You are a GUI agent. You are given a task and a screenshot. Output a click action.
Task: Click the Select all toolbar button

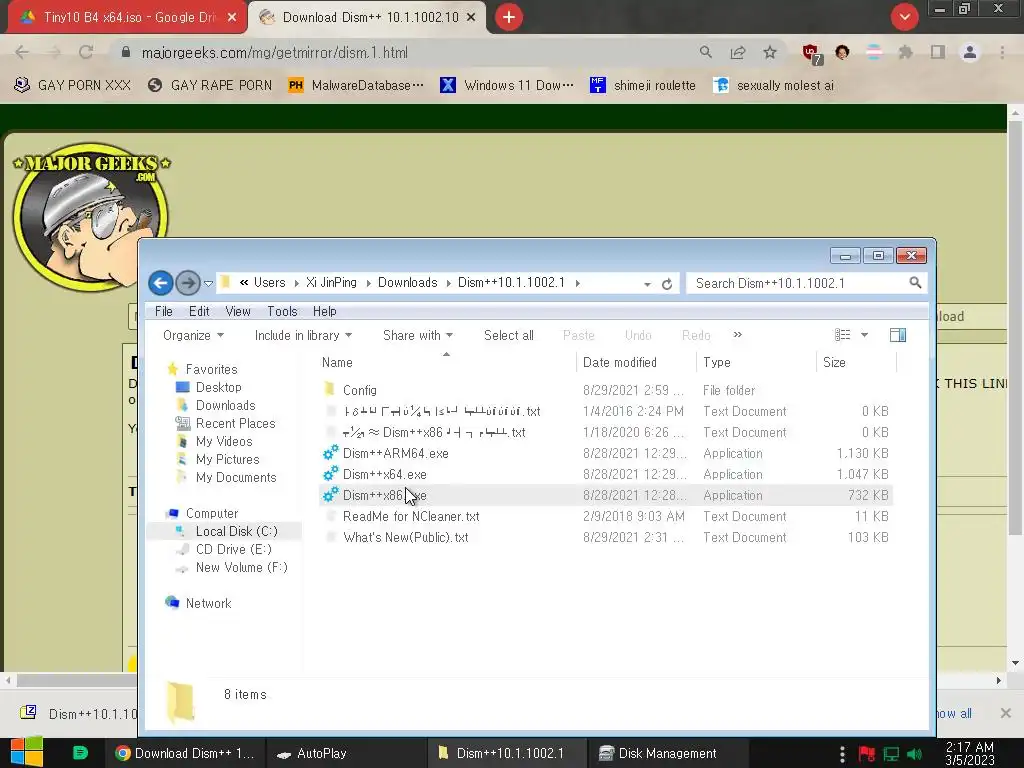tap(509, 335)
